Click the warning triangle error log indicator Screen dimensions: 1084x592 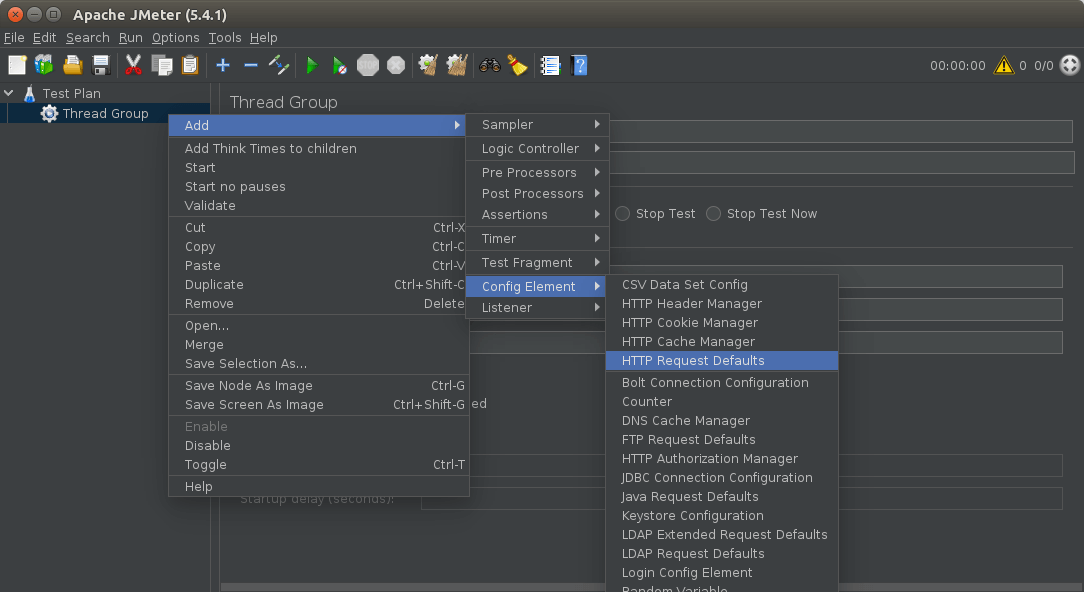[1003, 65]
